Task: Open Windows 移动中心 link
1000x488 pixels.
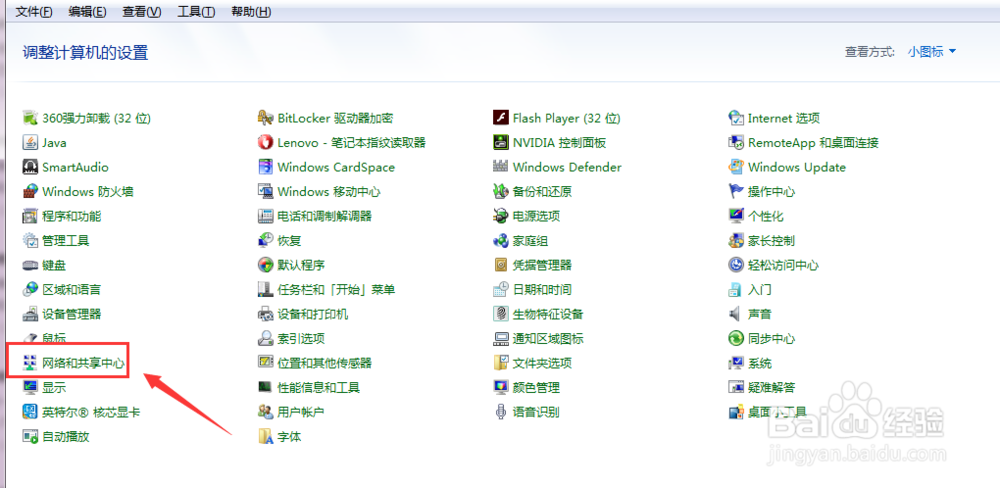Action: pyautogui.click(x=329, y=191)
